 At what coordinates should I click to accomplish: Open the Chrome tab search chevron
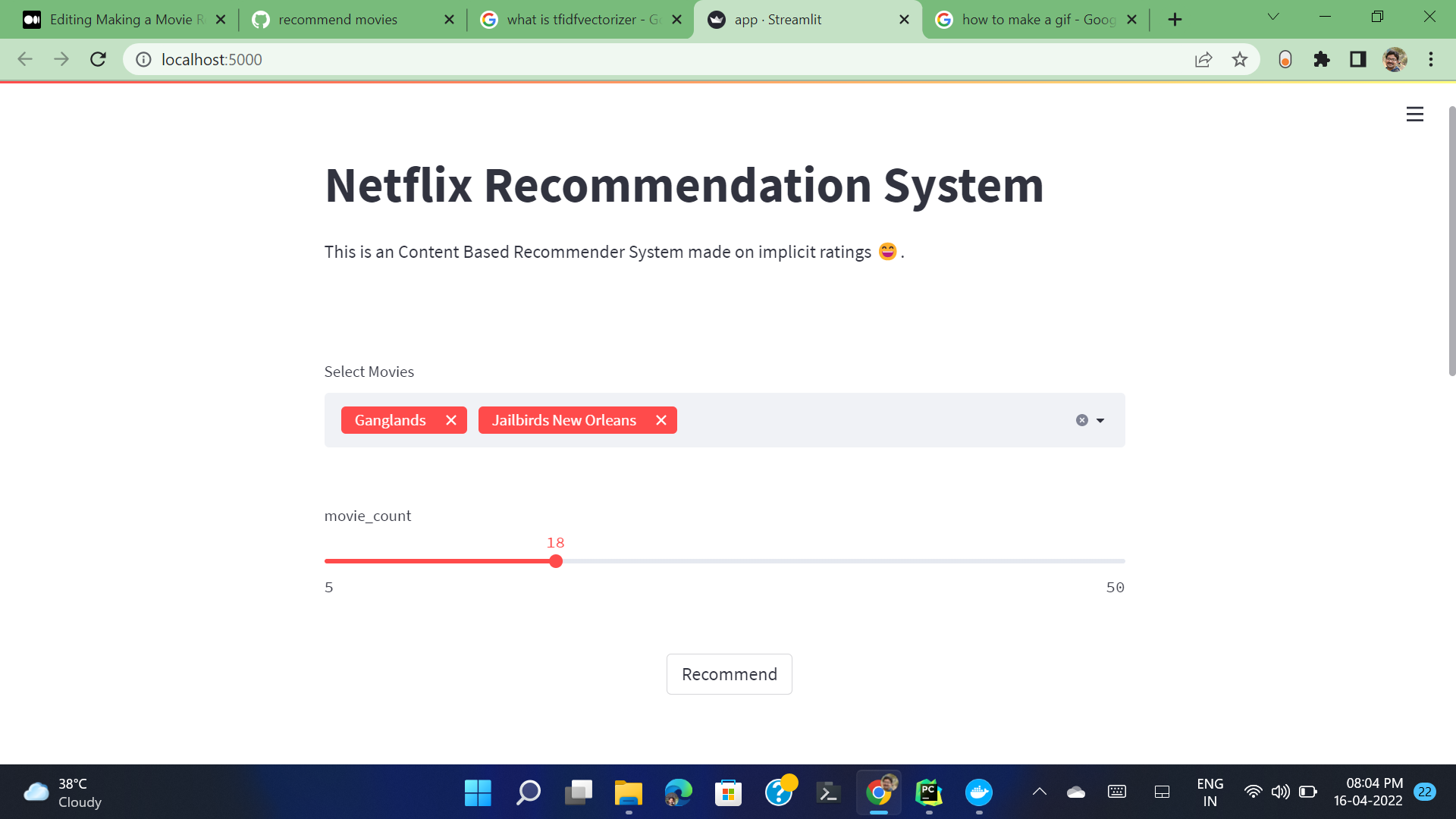point(1273,16)
